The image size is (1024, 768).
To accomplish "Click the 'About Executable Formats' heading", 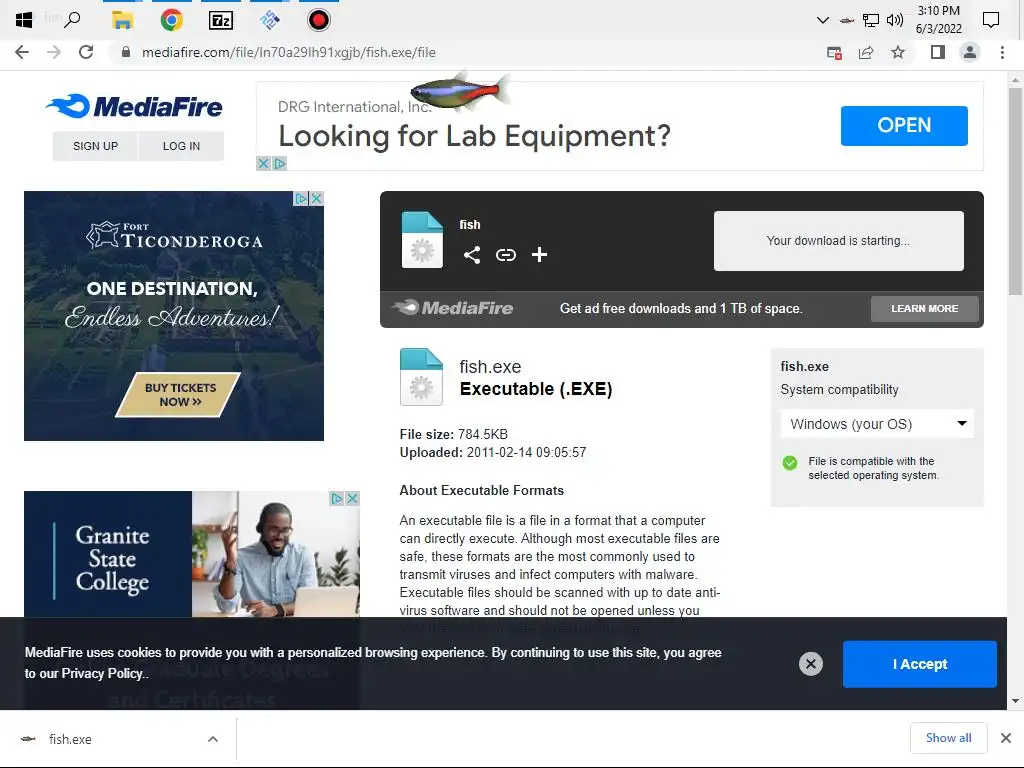I will point(481,490).
